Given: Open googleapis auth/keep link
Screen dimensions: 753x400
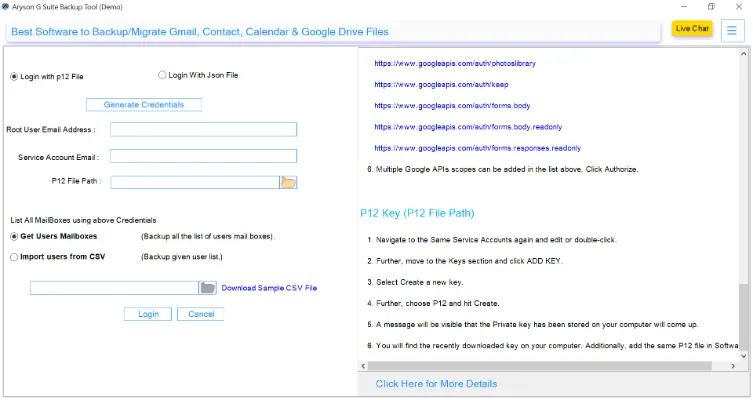Looking at the screenshot, I should pos(441,85).
